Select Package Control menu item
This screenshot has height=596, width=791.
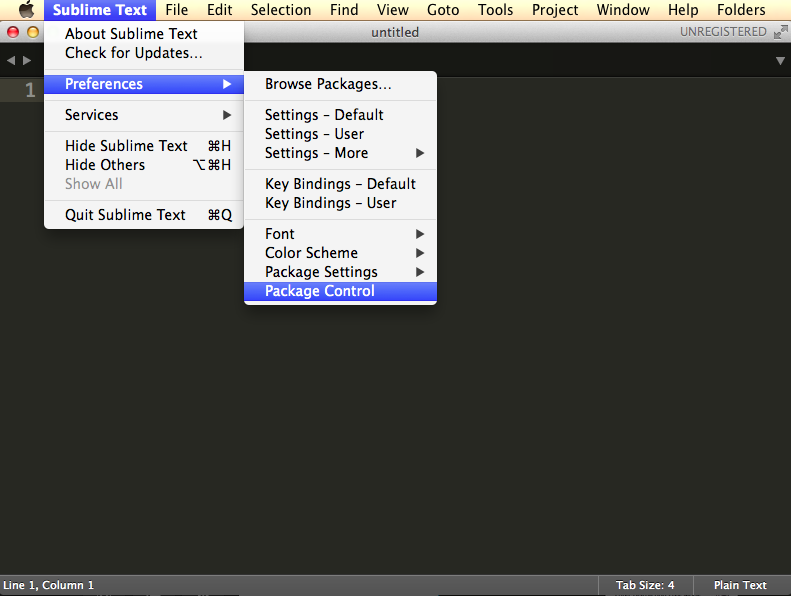pyautogui.click(x=341, y=291)
